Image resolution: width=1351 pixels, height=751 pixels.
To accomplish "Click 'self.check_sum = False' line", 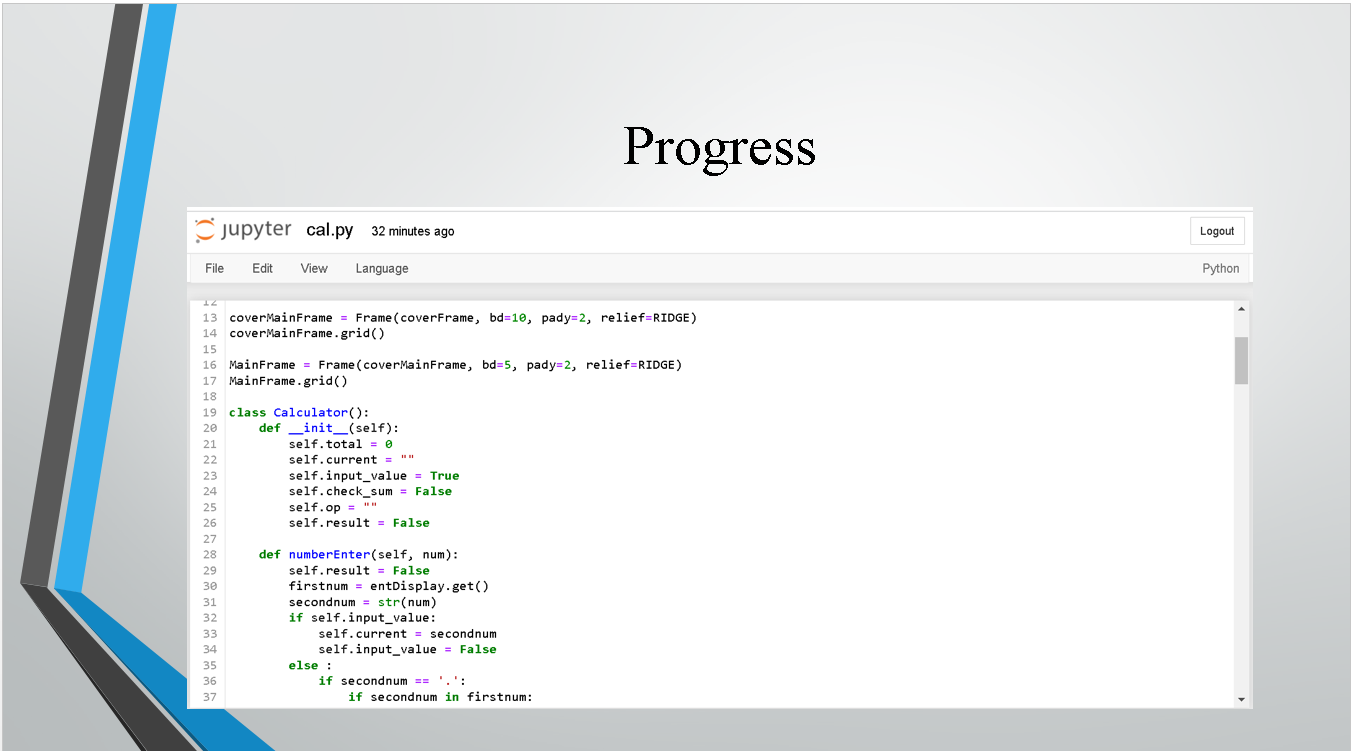I will point(370,491).
